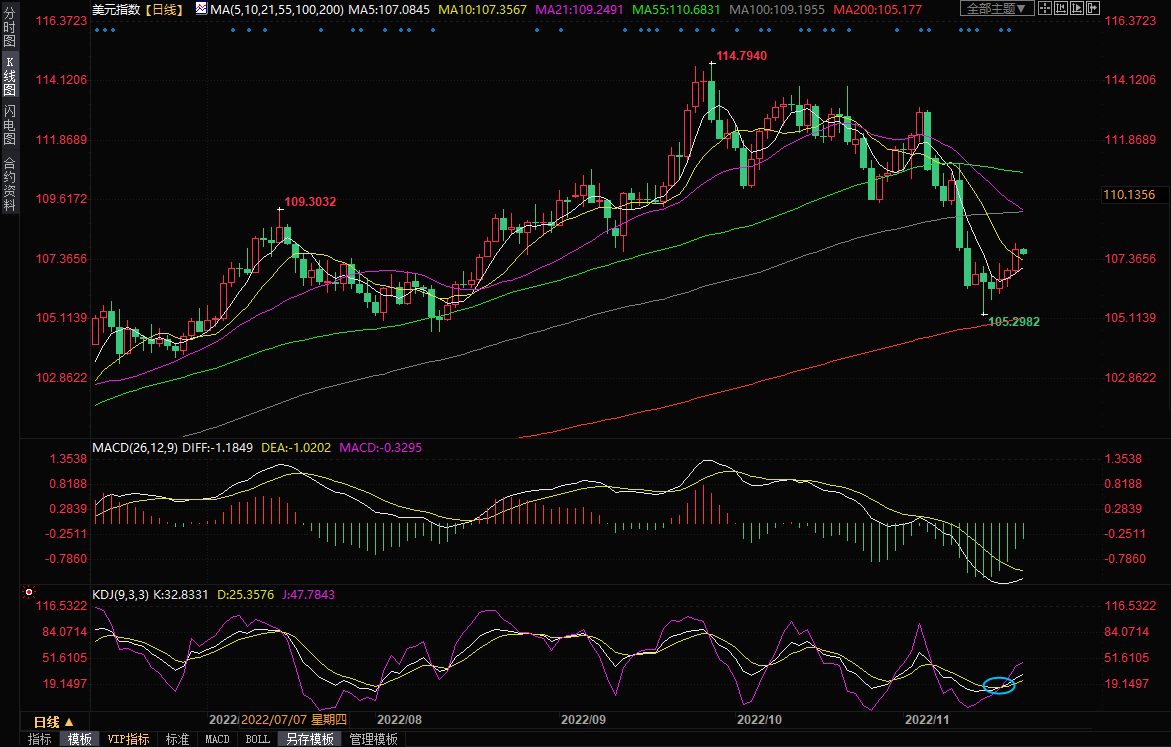Apply the MACD template at bottom
Screen dimensions: 1171x747
point(217,739)
